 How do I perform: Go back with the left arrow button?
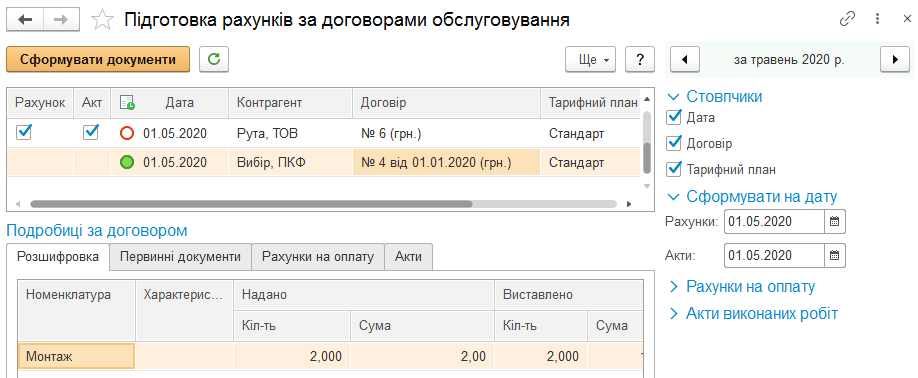[x=25, y=20]
